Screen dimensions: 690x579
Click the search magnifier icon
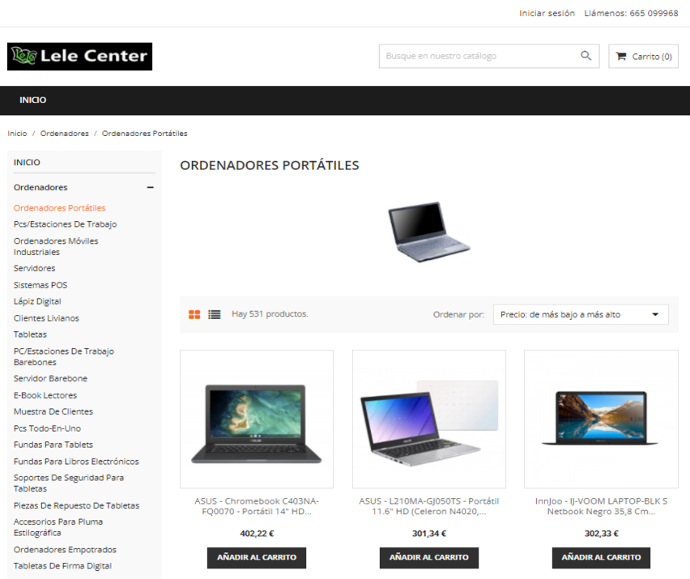pos(586,55)
